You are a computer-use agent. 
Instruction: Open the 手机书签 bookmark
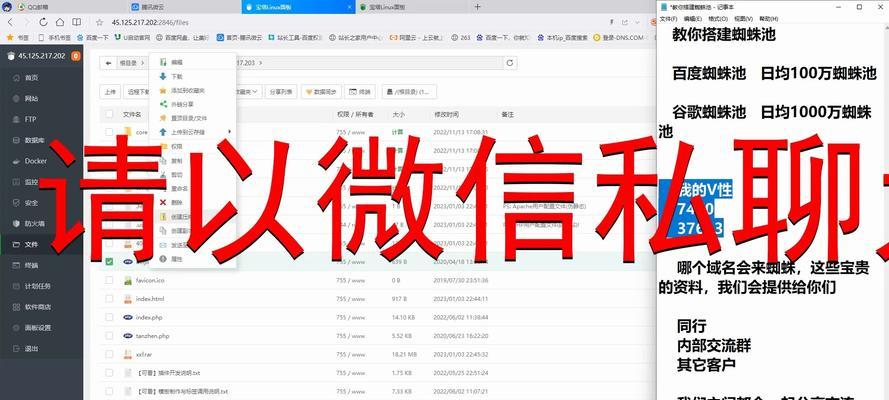coord(54,38)
